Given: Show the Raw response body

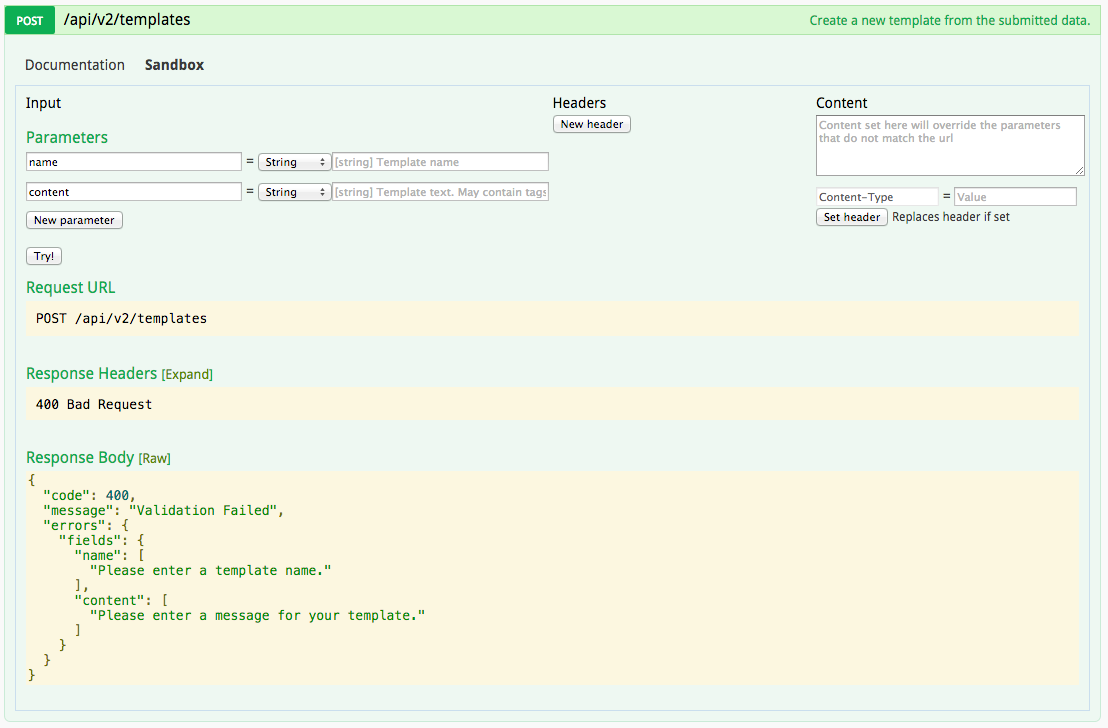Looking at the screenshot, I should [x=154, y=459].
